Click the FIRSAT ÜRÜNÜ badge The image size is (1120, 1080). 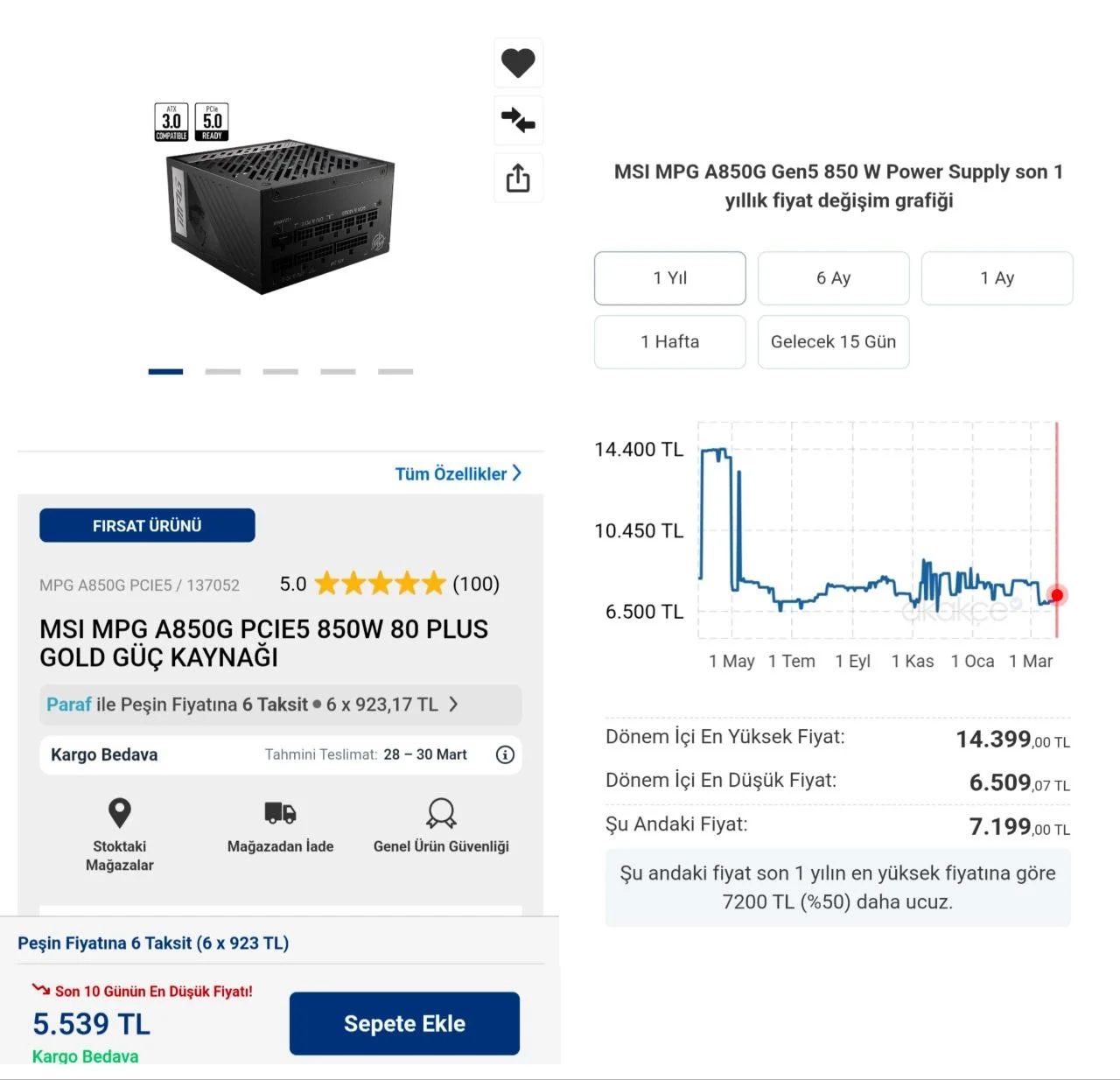(x=147, y=525)
